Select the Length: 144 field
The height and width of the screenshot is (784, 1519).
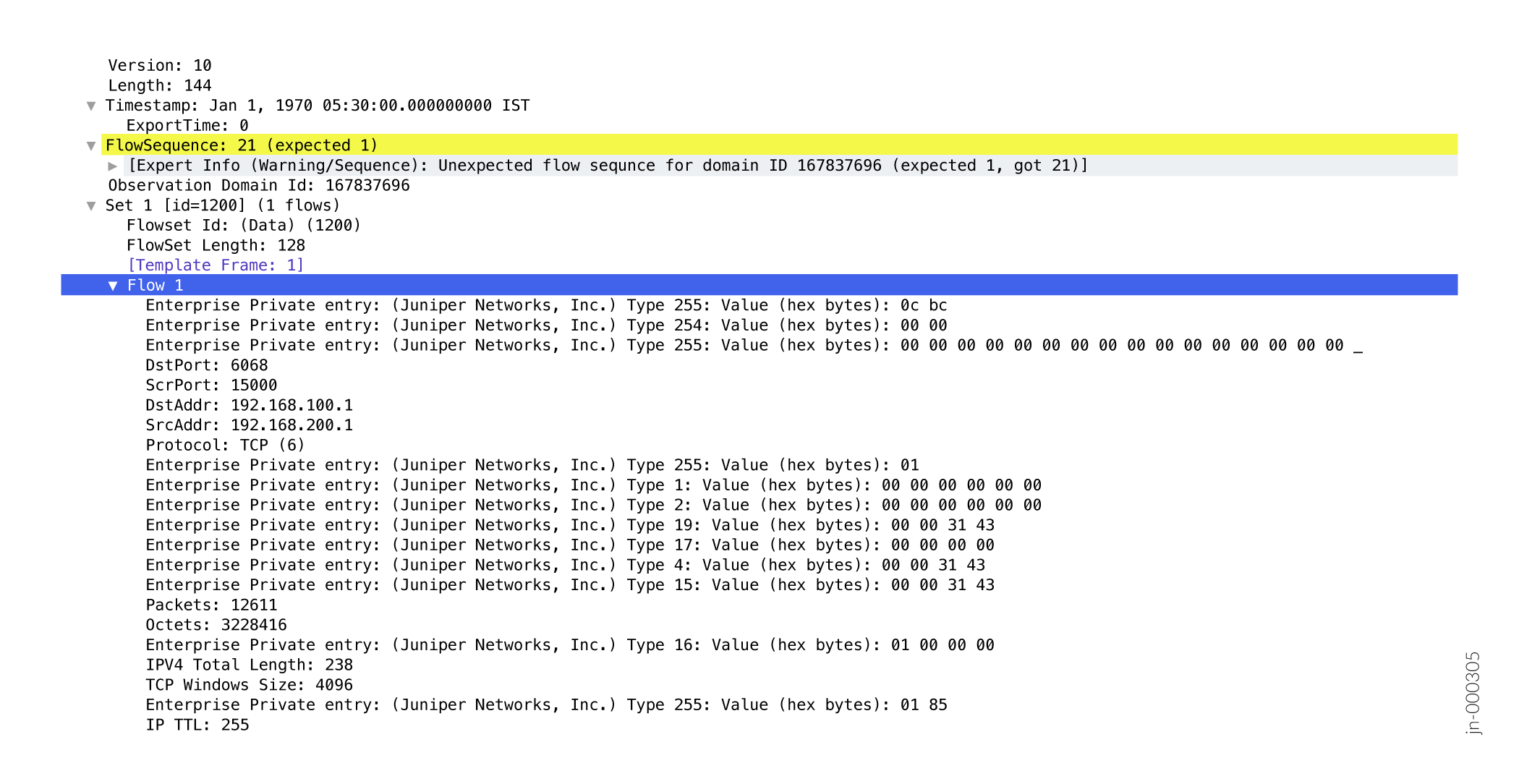(x=160, y=85)
